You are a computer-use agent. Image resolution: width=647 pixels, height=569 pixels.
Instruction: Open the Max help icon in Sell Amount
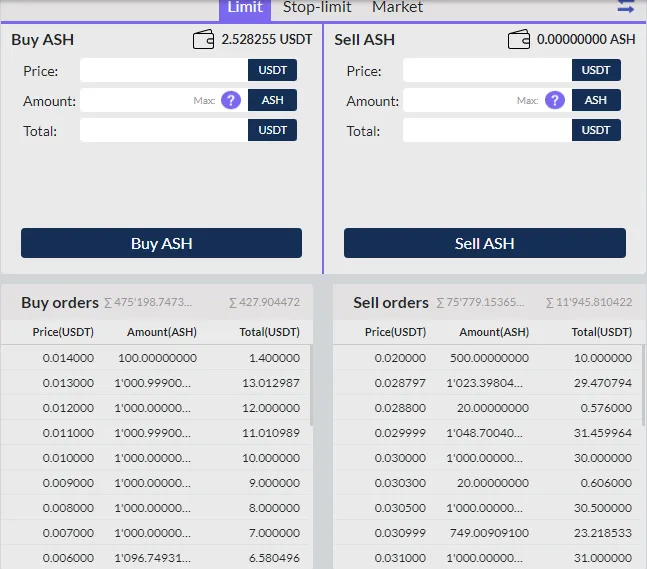tap(555, 100)
